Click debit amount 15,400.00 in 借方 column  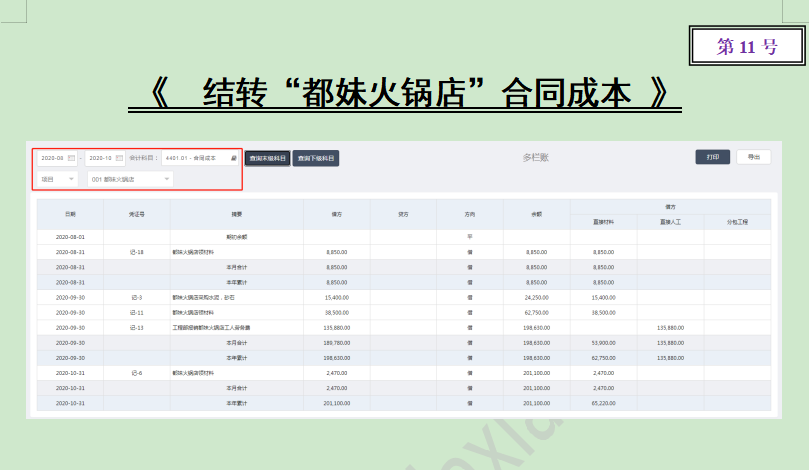(337, 298)
